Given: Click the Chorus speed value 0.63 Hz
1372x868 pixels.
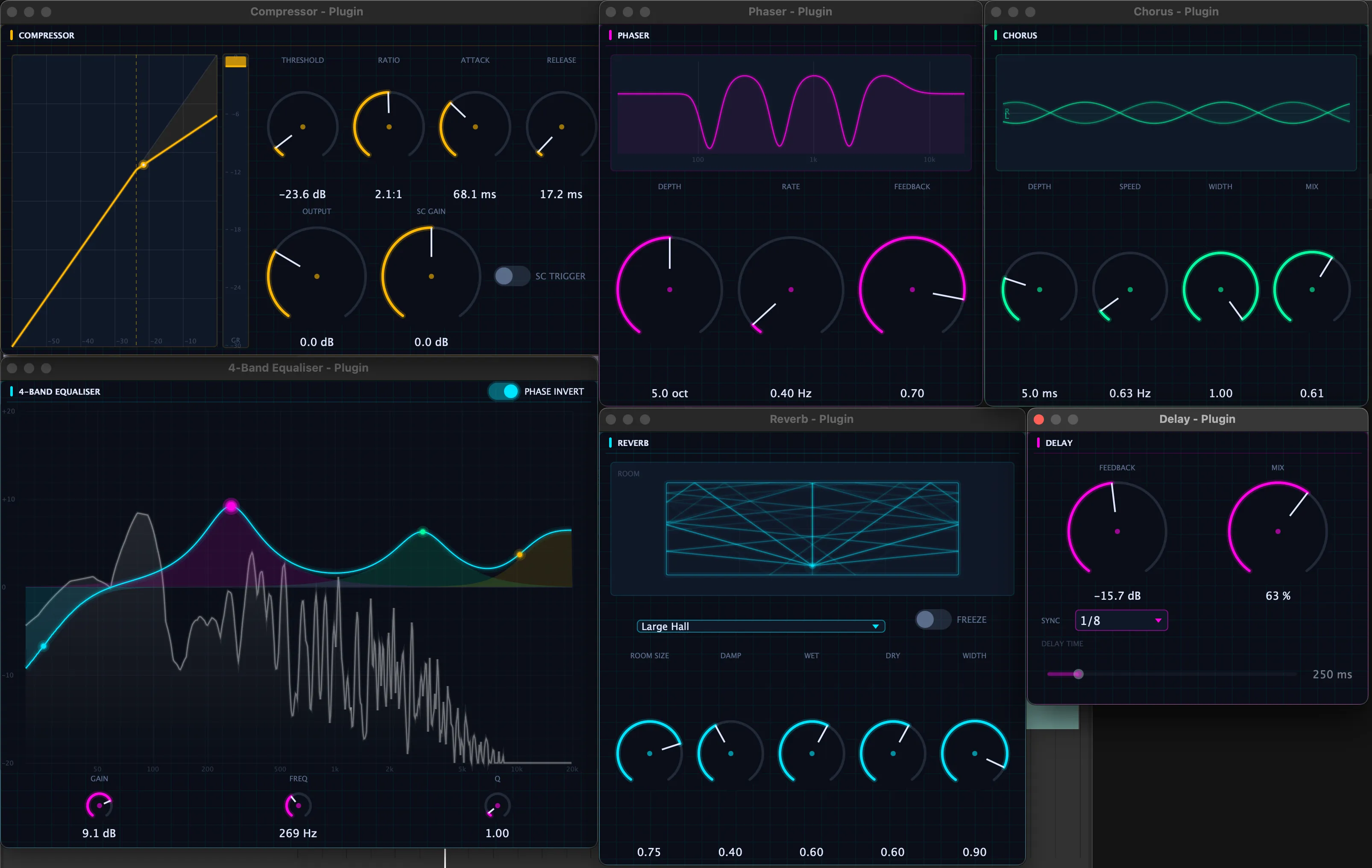Looking at the screenshot, I should click(1130, 393).
